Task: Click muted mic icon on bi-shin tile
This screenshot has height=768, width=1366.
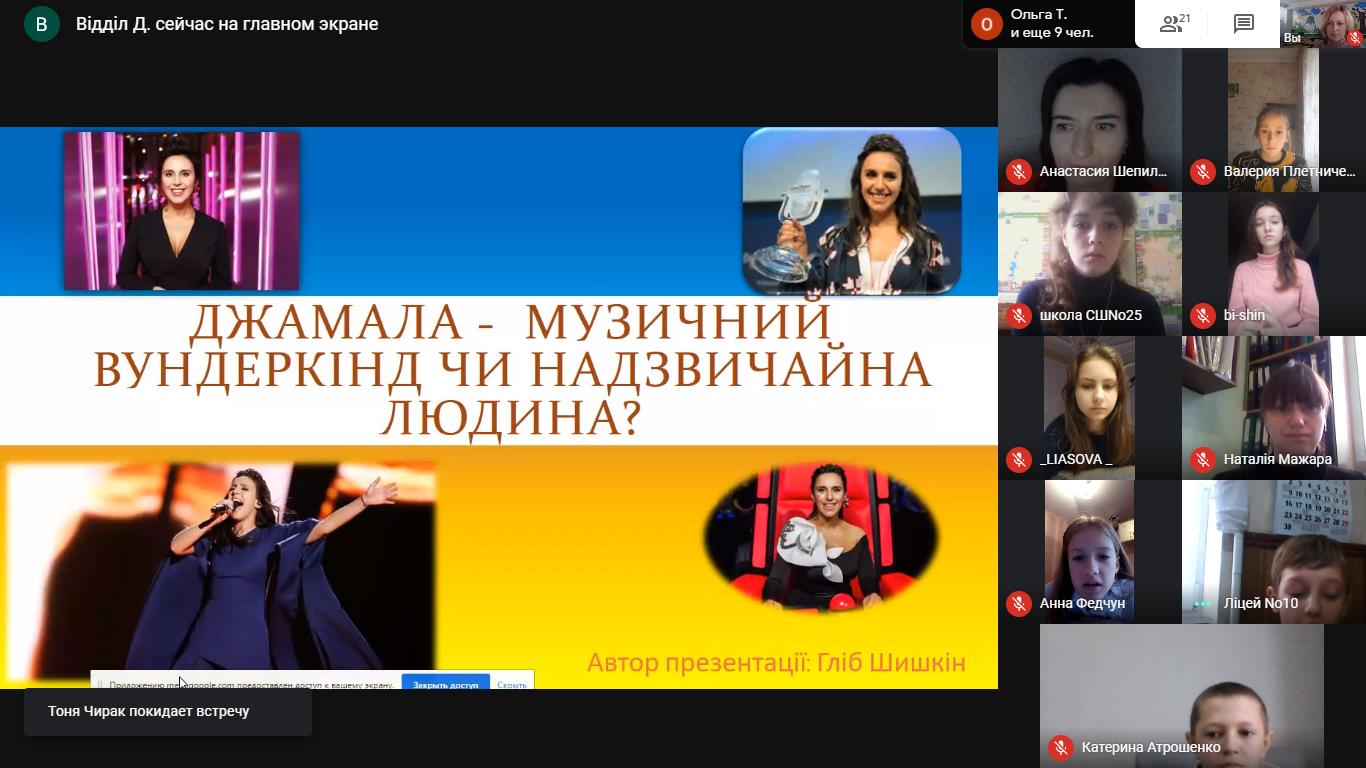Action: [x=1202, y=316]
